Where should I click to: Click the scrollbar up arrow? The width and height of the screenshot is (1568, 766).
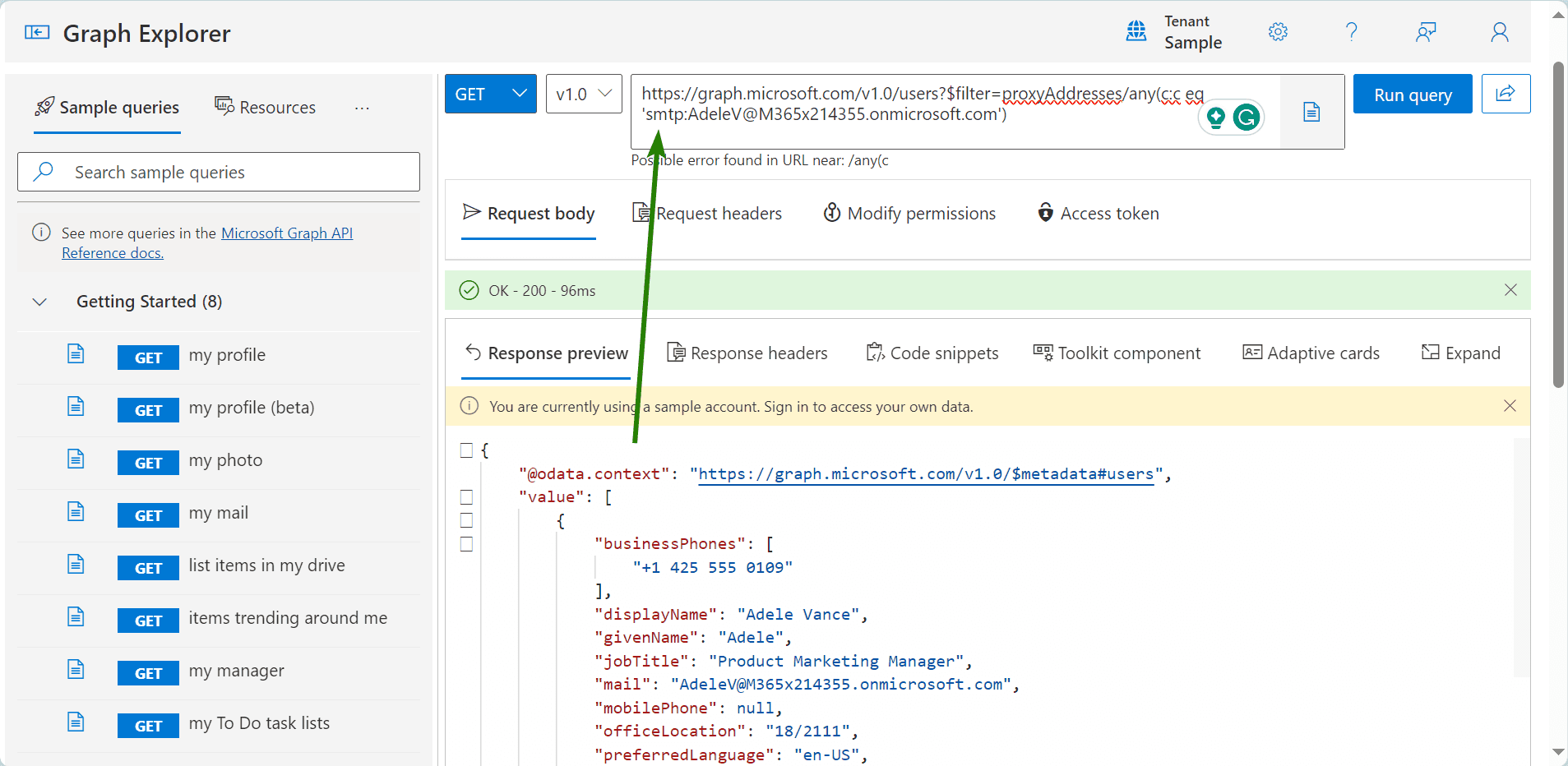point(1558,15)
